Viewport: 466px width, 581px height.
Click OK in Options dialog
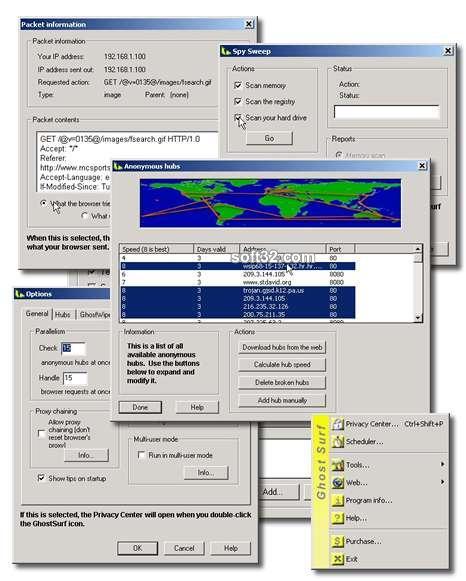[x=137, y=548]
